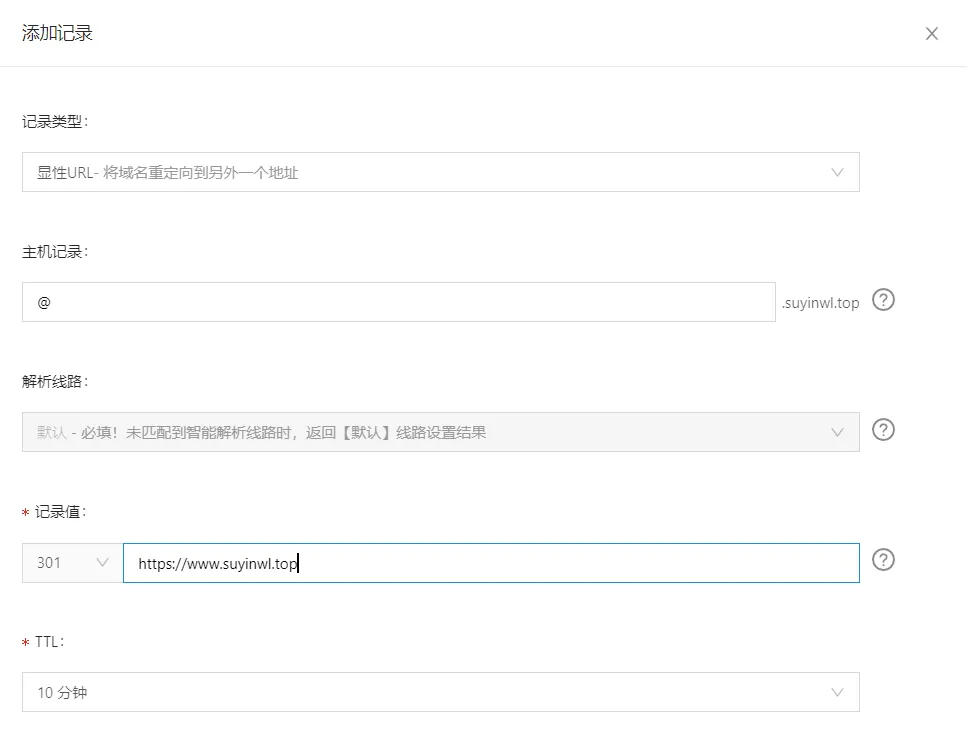Open the 显性URL record type dropdown
967x756 pixels.
point(440,172)
